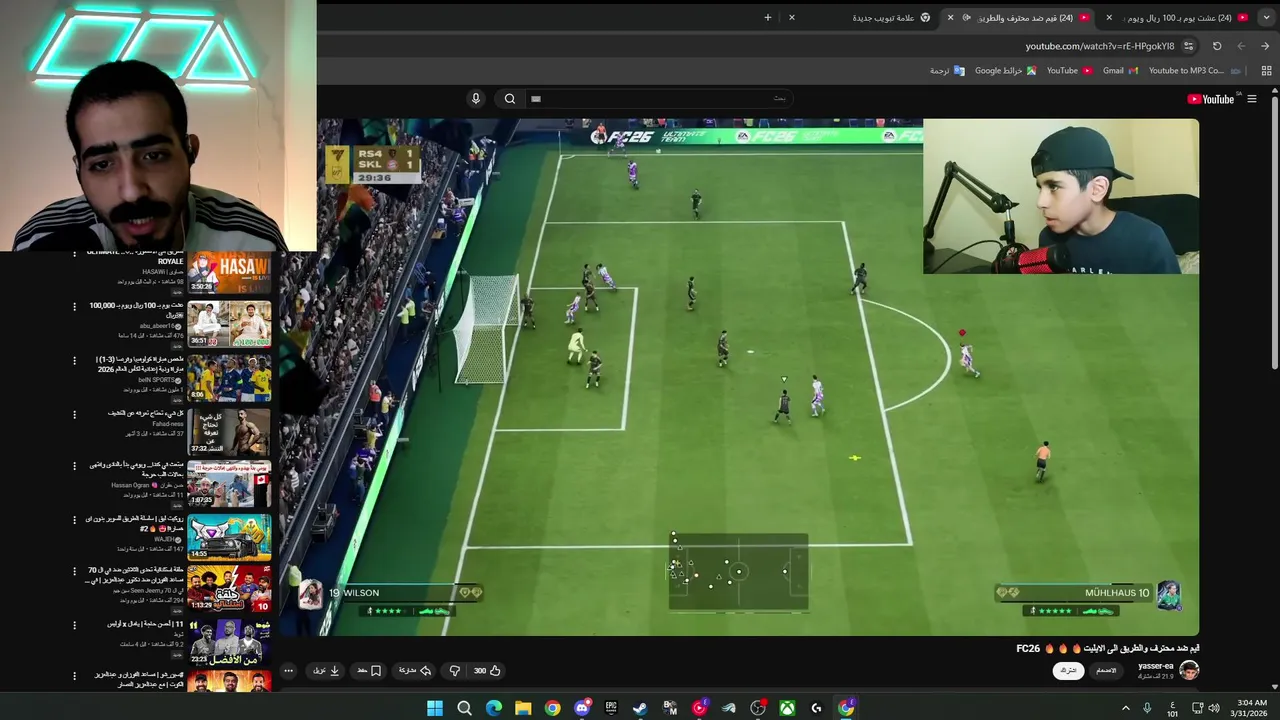This screenshot has width=1280, height=720.
Task: Open the Hassan Ogran video thumbnail
Action: [229, 484]
